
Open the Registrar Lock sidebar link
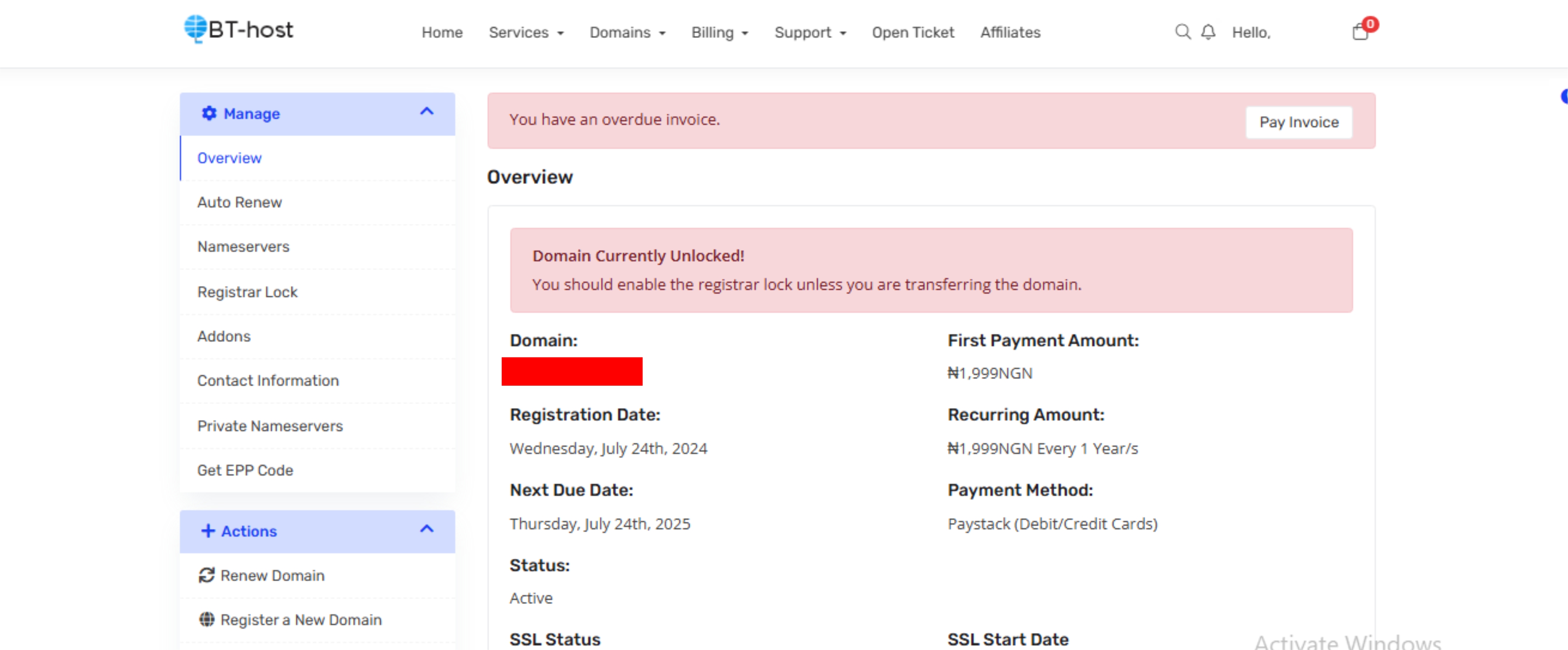[x=247, y=292]
